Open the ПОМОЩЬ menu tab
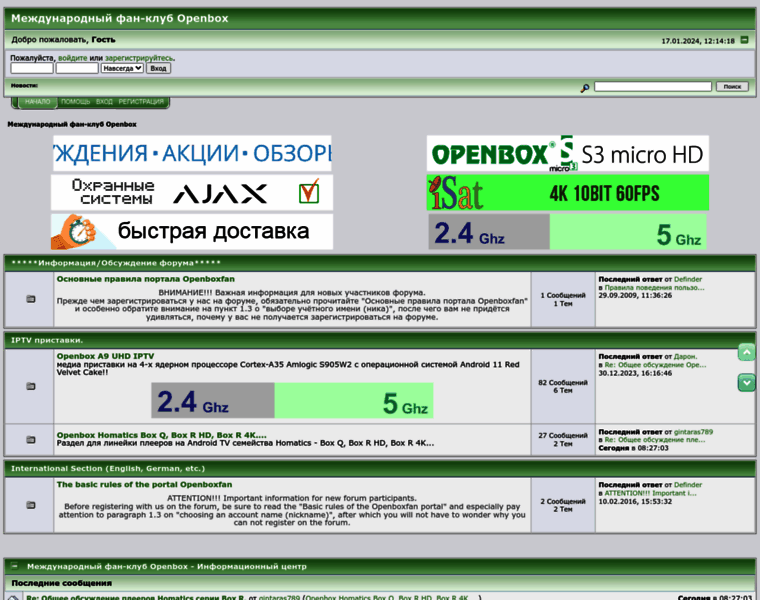The height and width of the screenshot is (600, 760). pyautogui.click(x=76, y=102)
